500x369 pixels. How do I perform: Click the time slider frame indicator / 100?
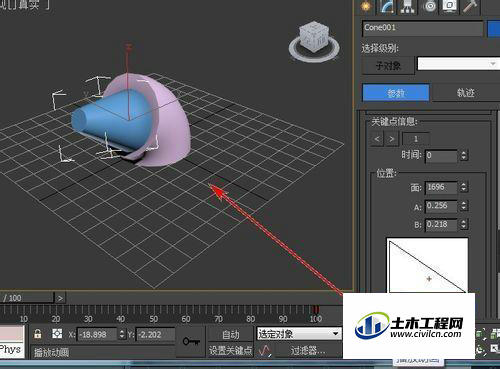tap(27, 298)
